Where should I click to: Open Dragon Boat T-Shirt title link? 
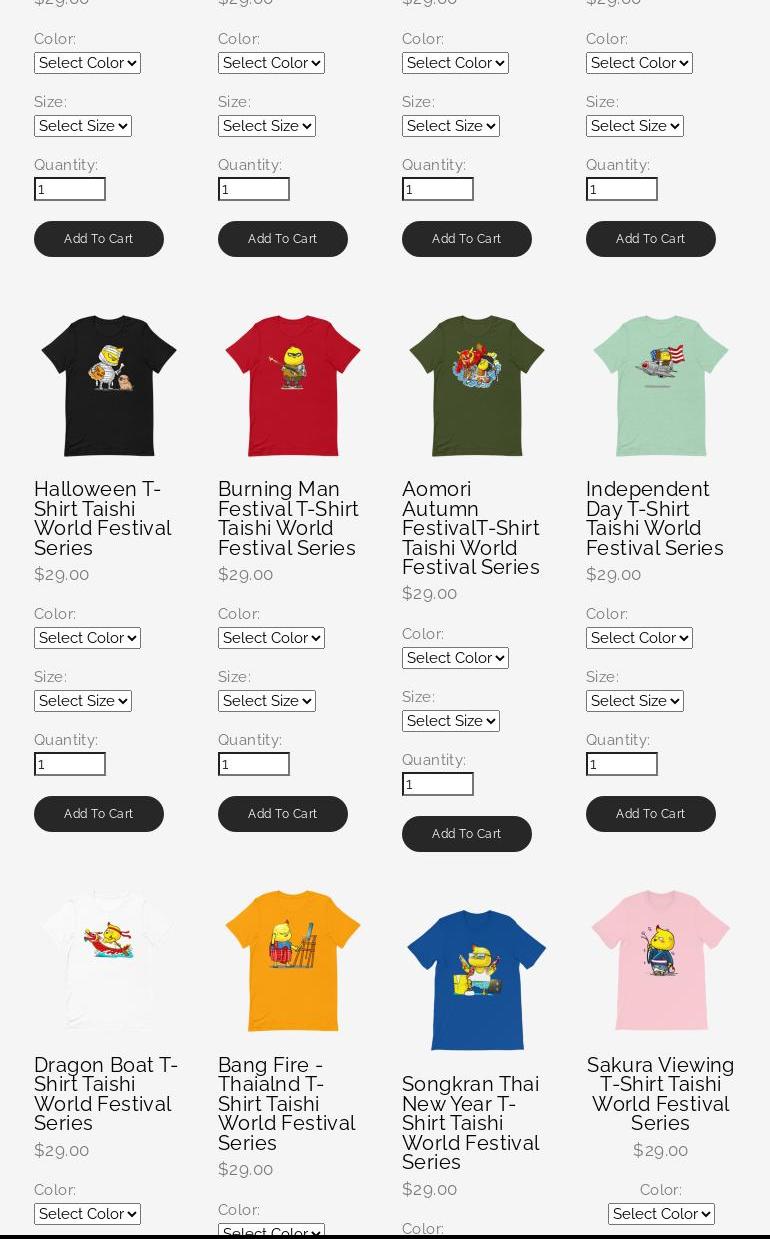pyautogui.click(x=106, y=1094)
